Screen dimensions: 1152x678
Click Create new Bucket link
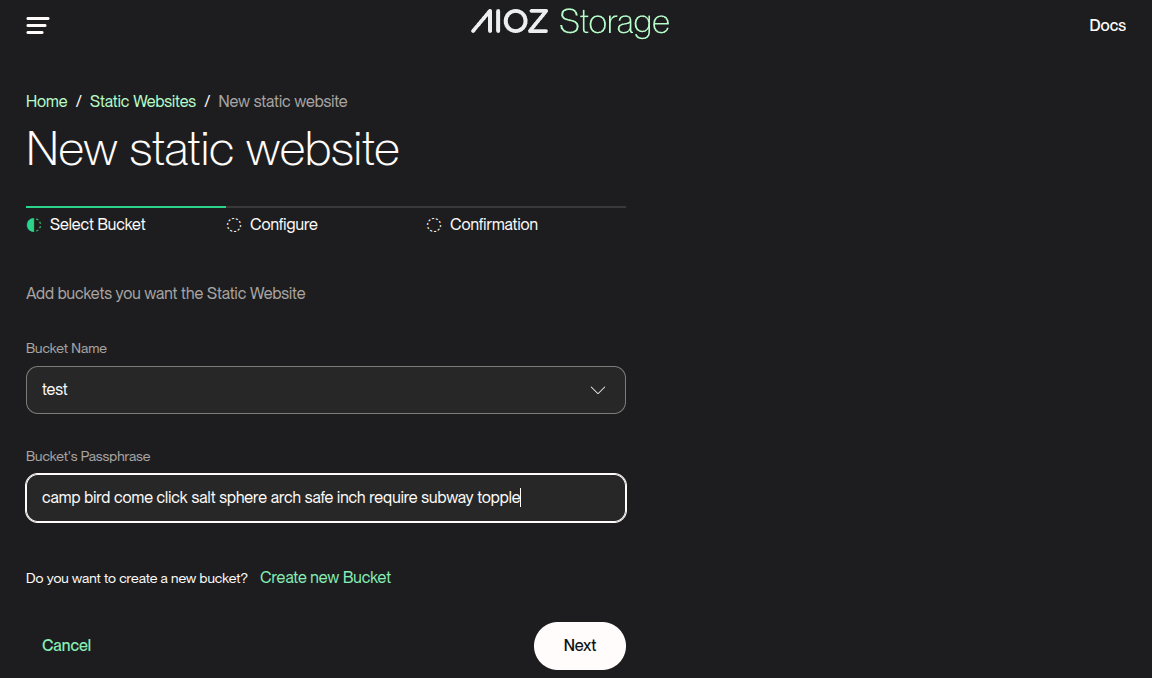click(325, 578)
